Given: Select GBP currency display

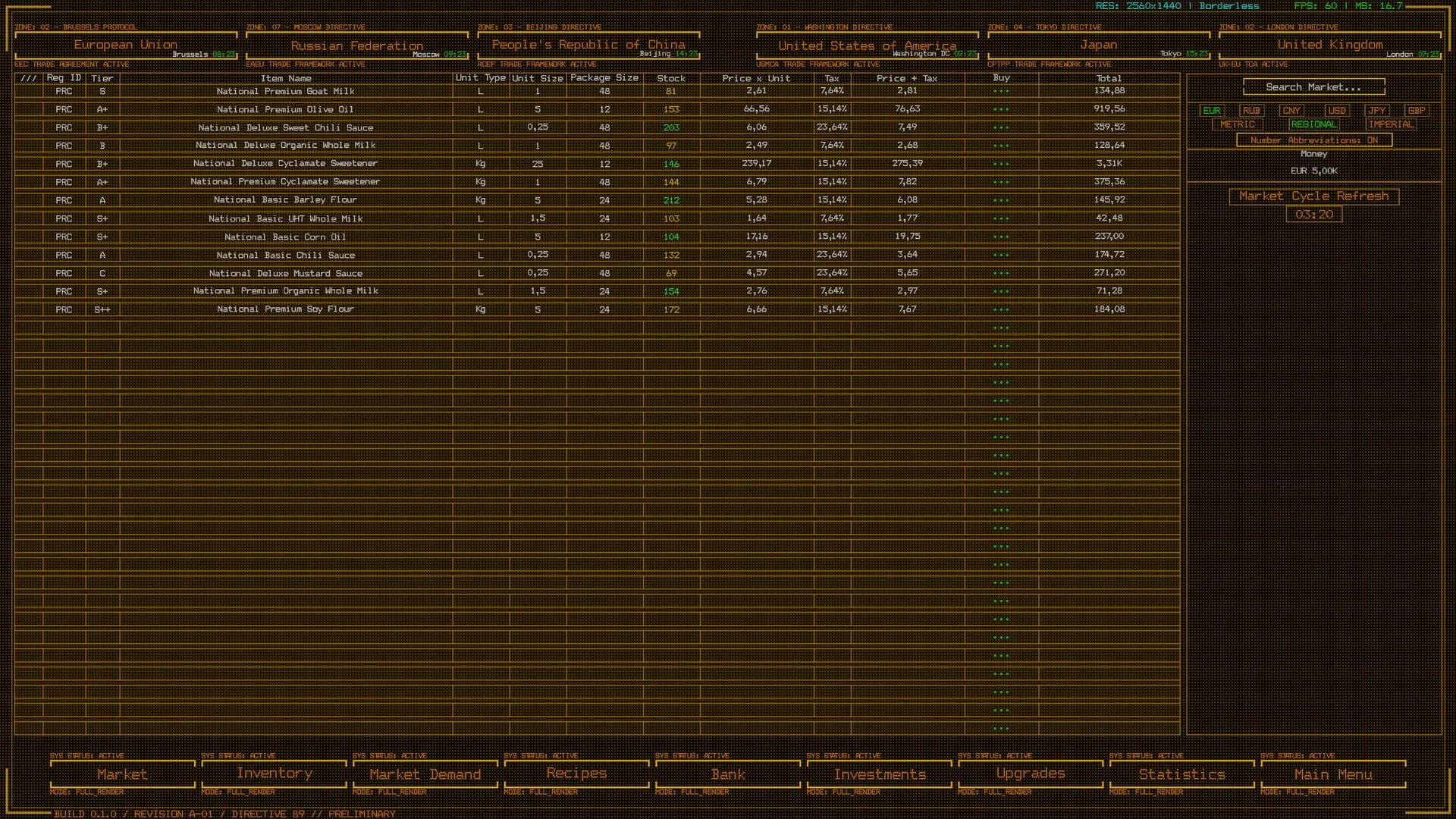Looking at the screenshot, I should point(1417,111).
